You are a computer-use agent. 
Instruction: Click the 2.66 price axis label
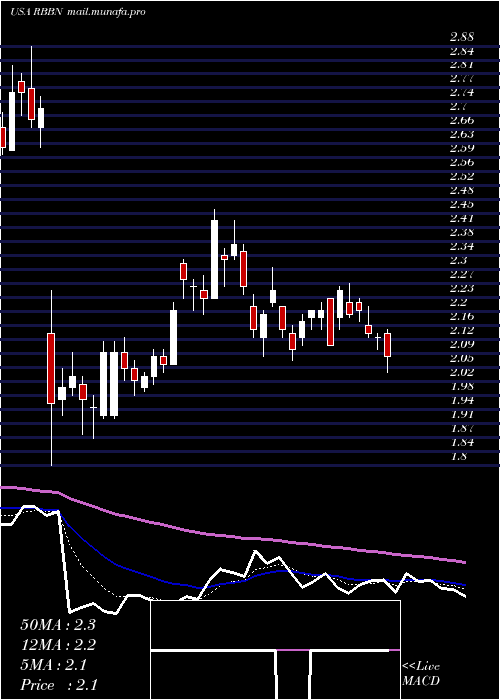[462, 120]
